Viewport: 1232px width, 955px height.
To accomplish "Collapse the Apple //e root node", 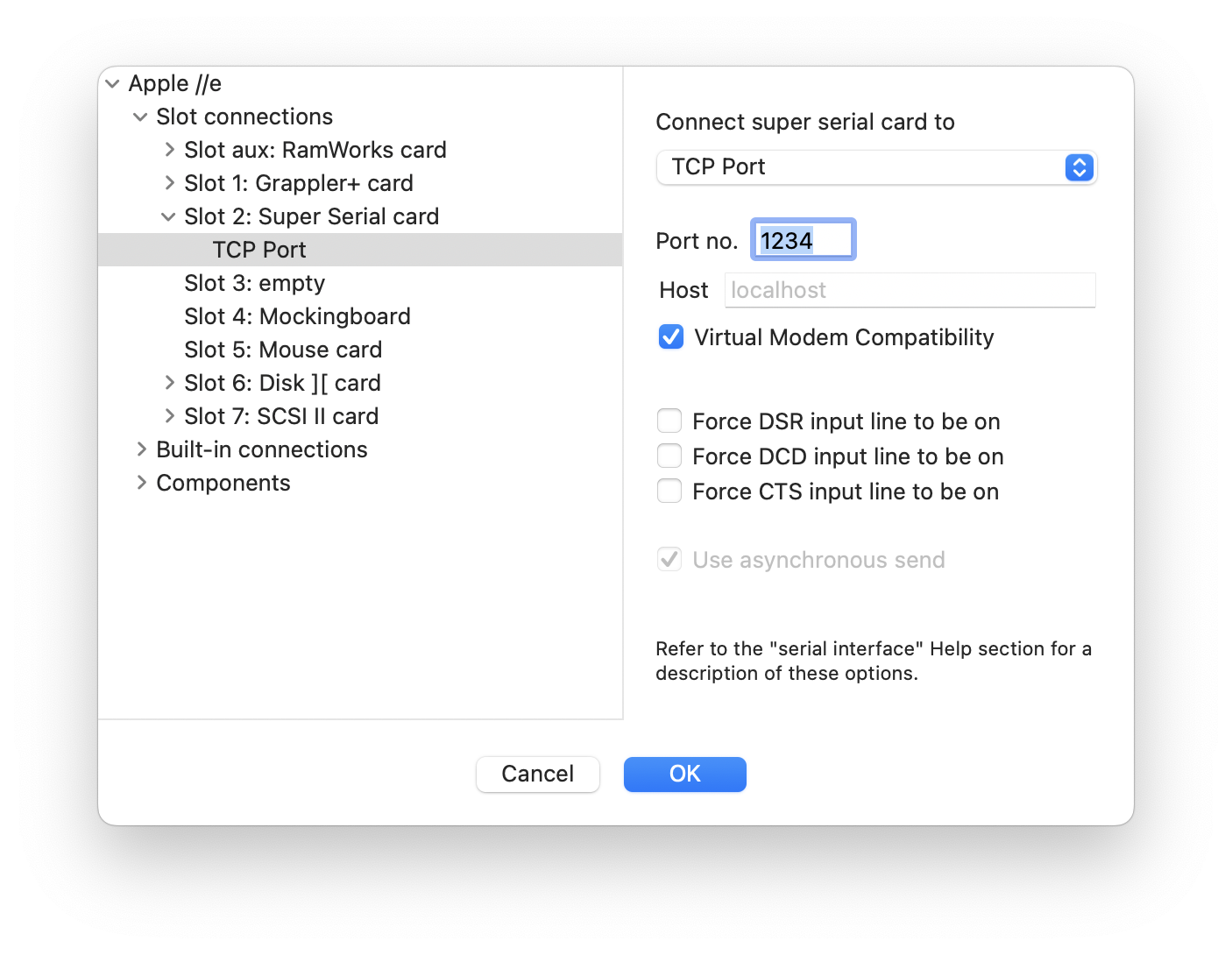I will pos(112,84).
